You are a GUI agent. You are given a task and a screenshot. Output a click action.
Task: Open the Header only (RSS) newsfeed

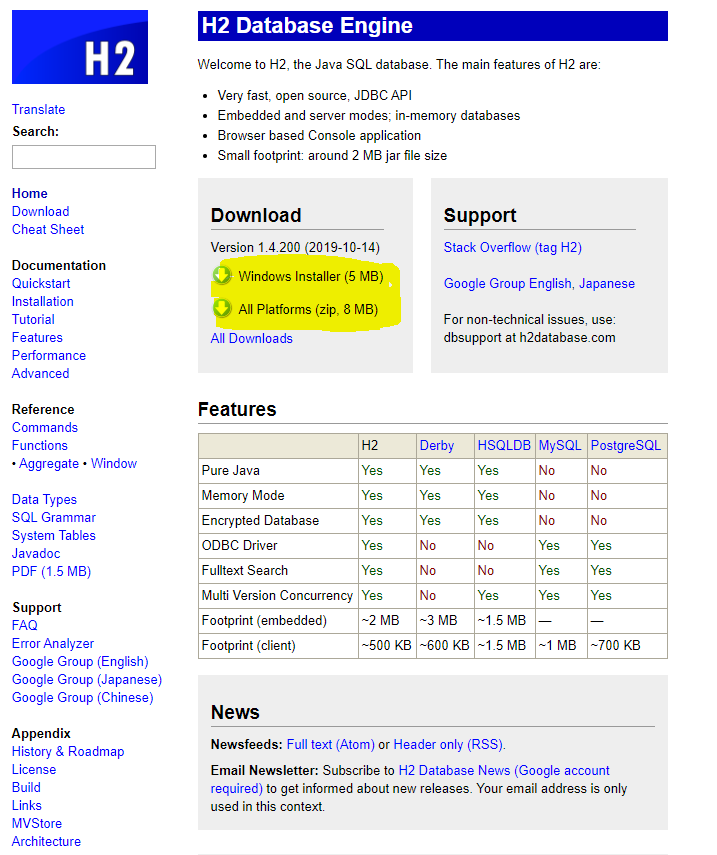coord(448,744)
